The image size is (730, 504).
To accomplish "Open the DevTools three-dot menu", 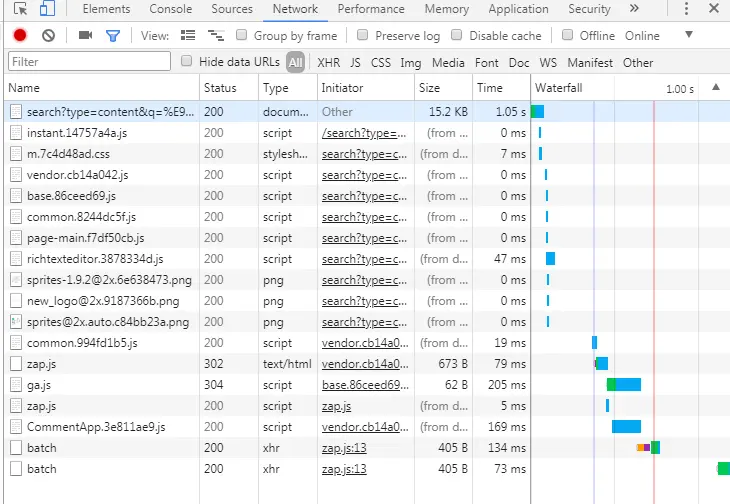I will point(686,9).
